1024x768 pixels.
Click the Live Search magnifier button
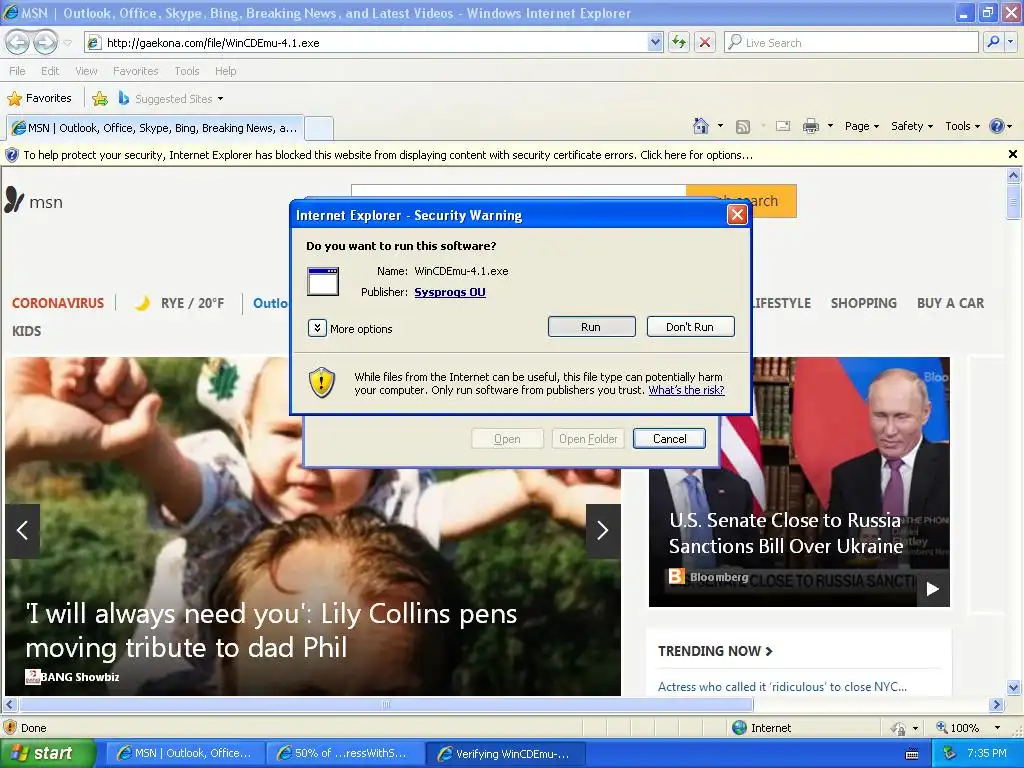tap(993, 42)
